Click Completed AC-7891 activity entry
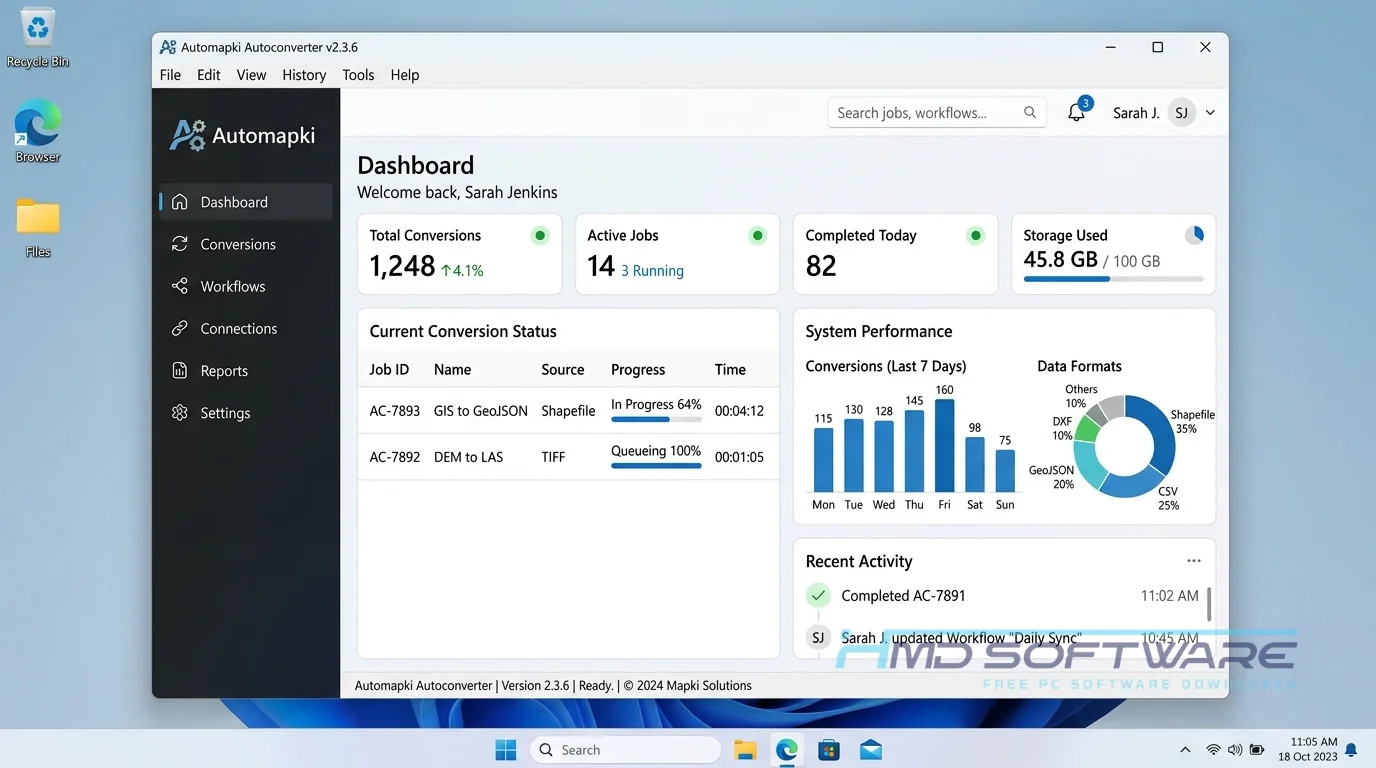The image size is (1376, 768). coord(903,596)
